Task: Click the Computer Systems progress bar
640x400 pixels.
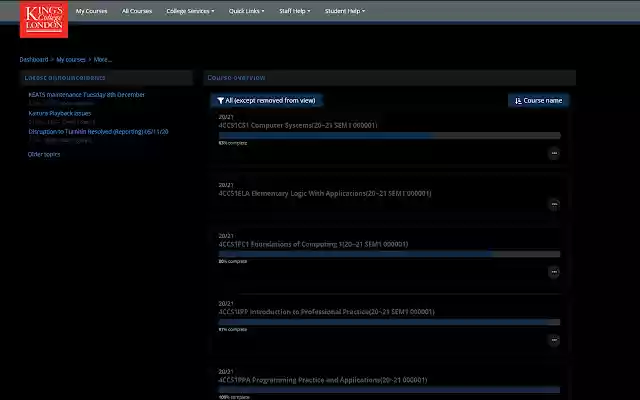Action: click(x=389, y=136)
